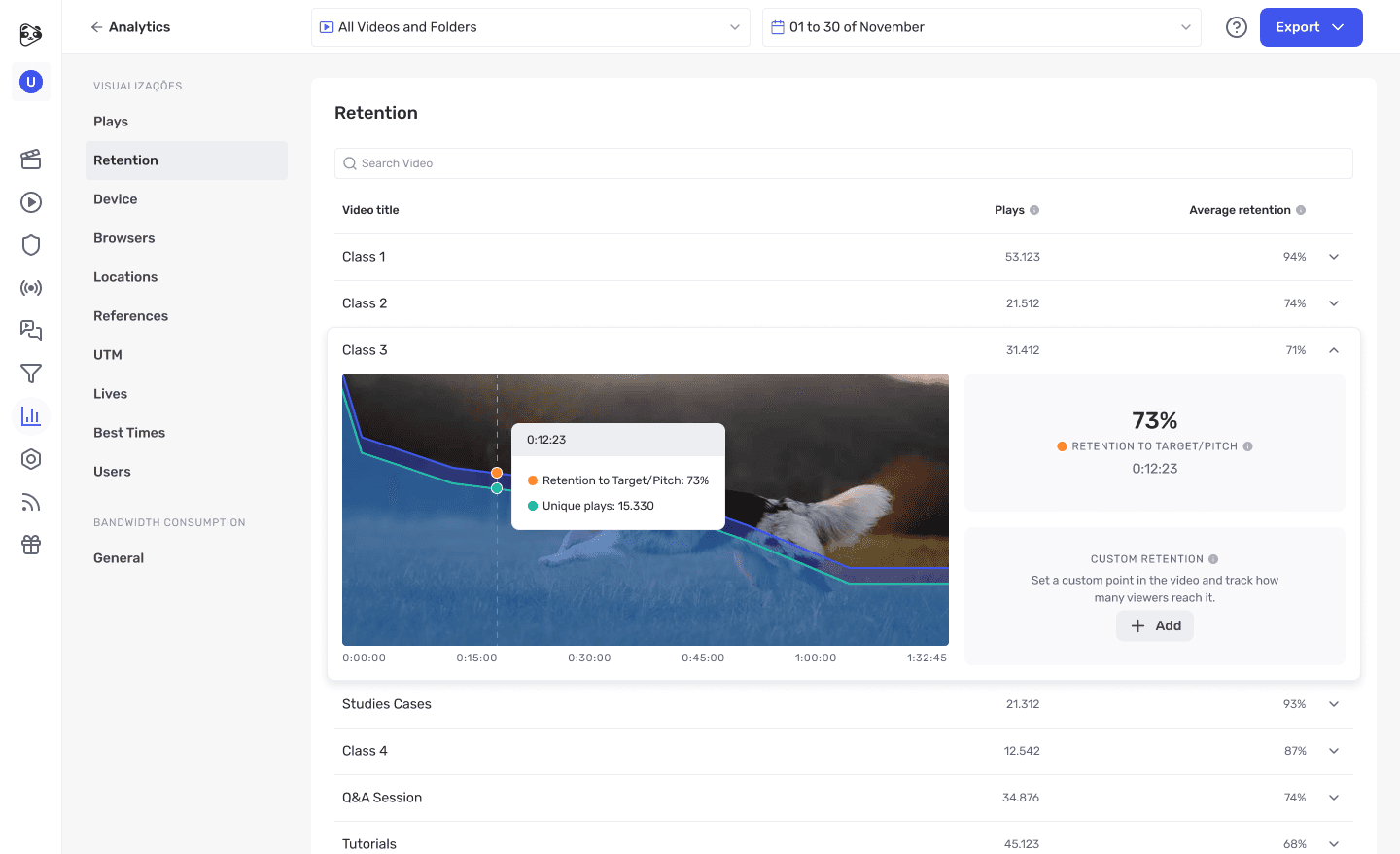
Task: Click the RSS feed icon in sidebar
Action: [x=30, y=502]
